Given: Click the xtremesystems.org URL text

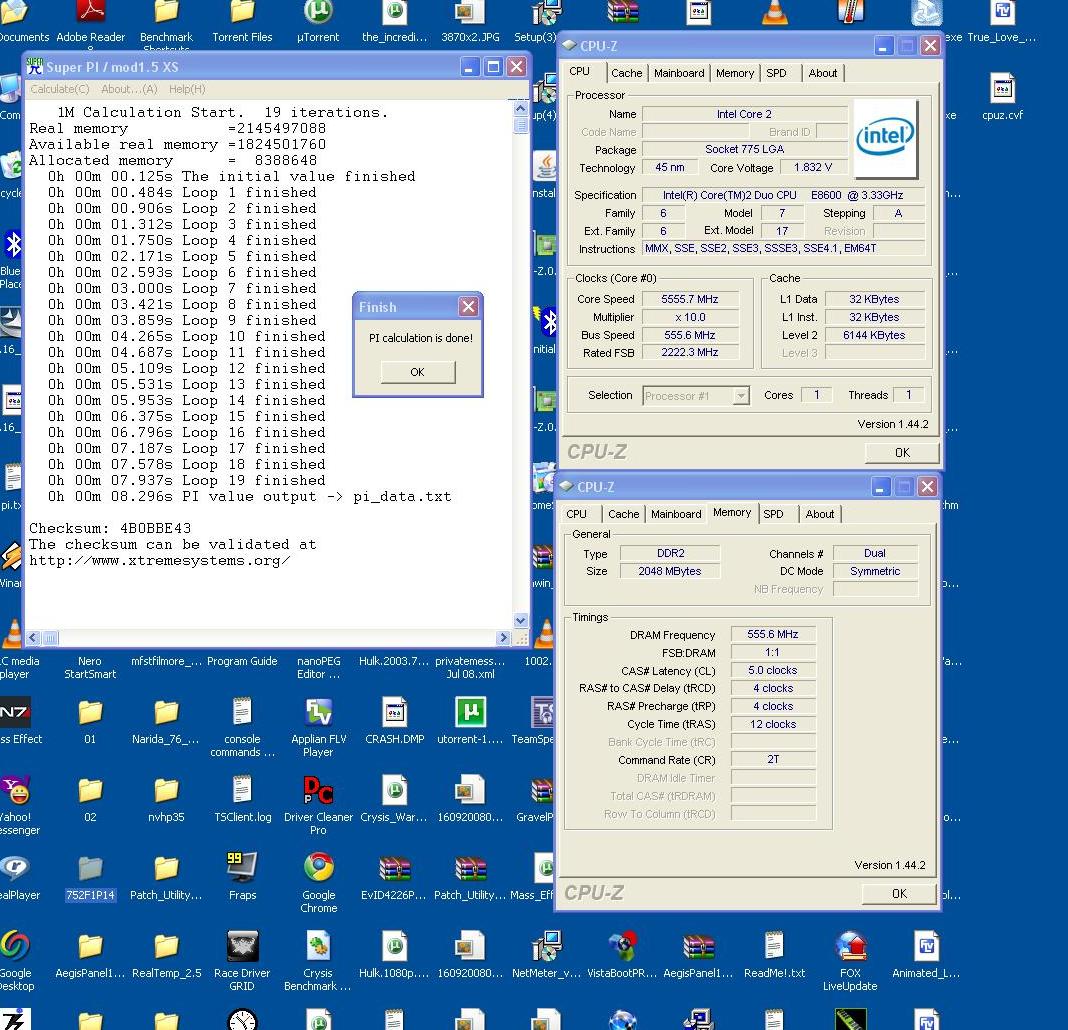Looking at the screenshot, I should (159, 561).
